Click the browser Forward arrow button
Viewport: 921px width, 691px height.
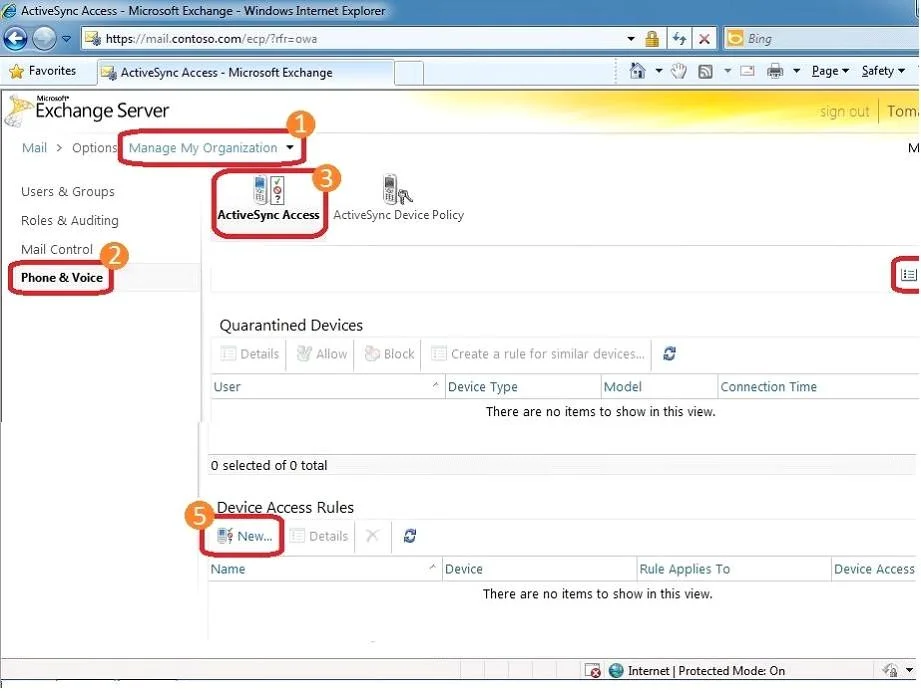tap(44, 39)
